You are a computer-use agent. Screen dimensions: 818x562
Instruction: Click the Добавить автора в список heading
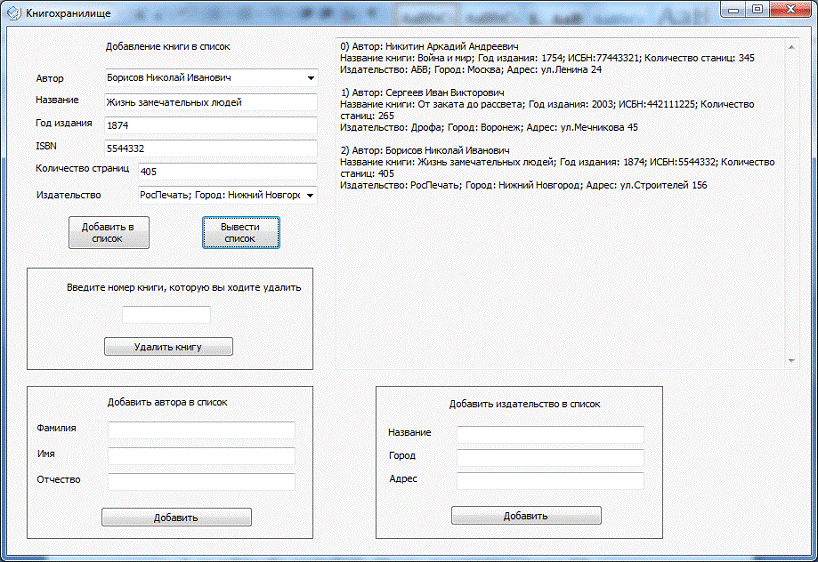(x=167, y=402)
